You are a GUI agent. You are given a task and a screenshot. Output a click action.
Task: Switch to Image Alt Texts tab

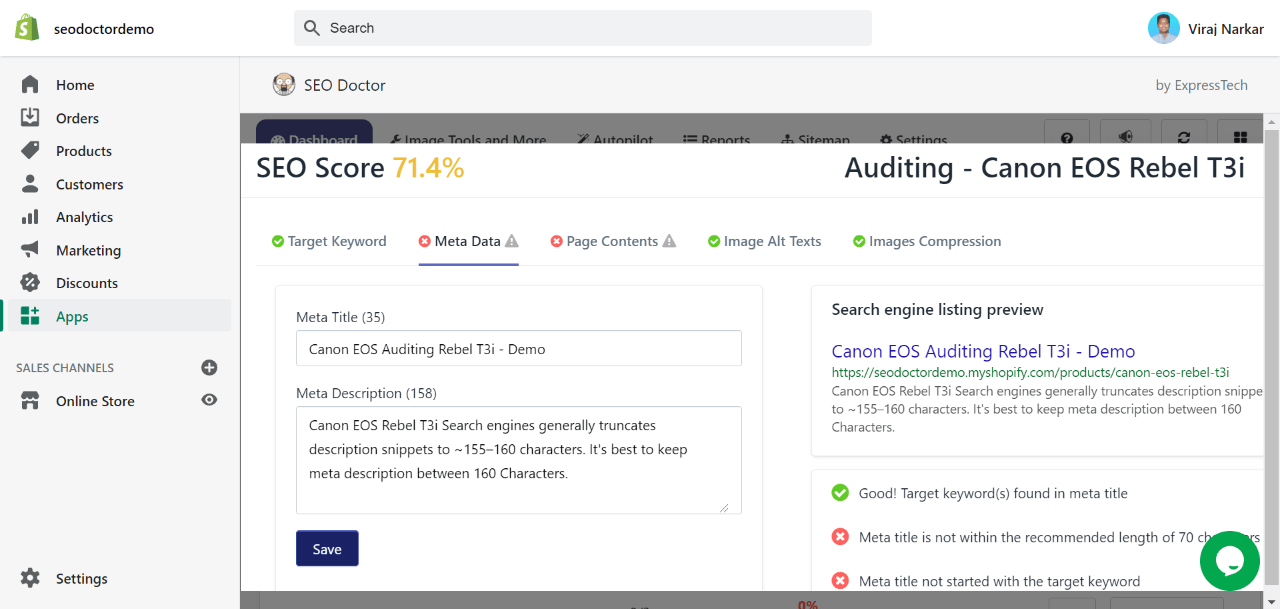click(765, 241)
